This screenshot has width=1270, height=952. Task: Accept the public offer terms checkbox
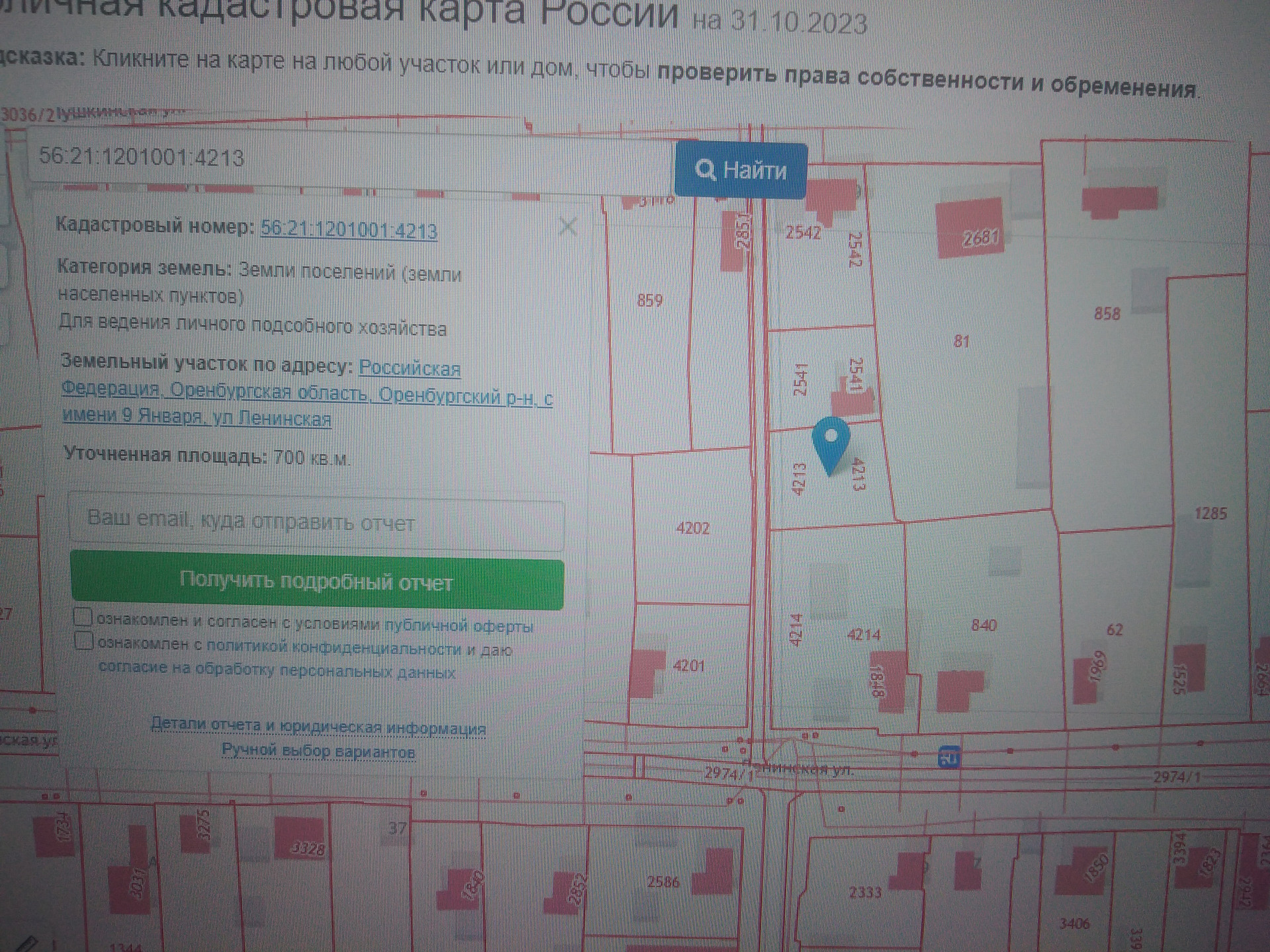(83, 617)
